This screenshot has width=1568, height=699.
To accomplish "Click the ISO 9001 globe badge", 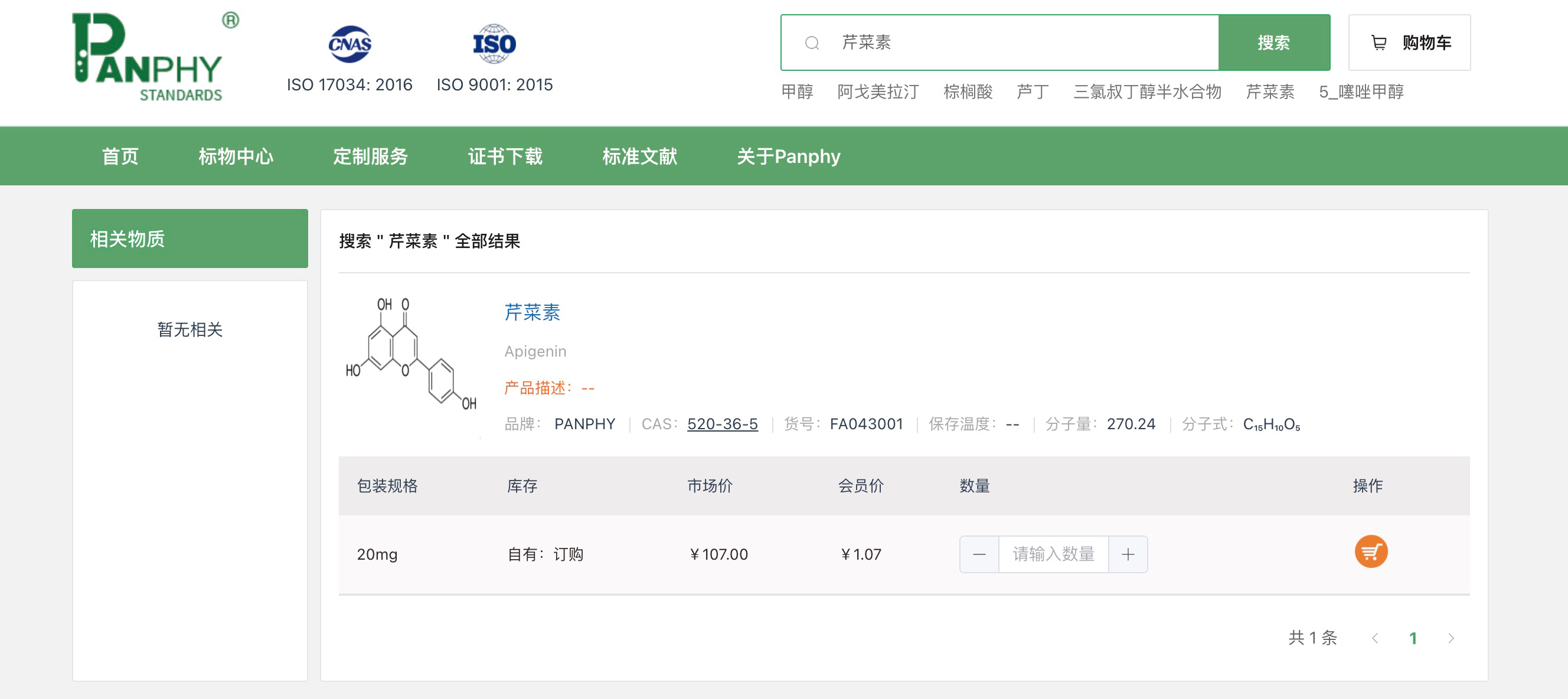I will click(x=494, y=44).
